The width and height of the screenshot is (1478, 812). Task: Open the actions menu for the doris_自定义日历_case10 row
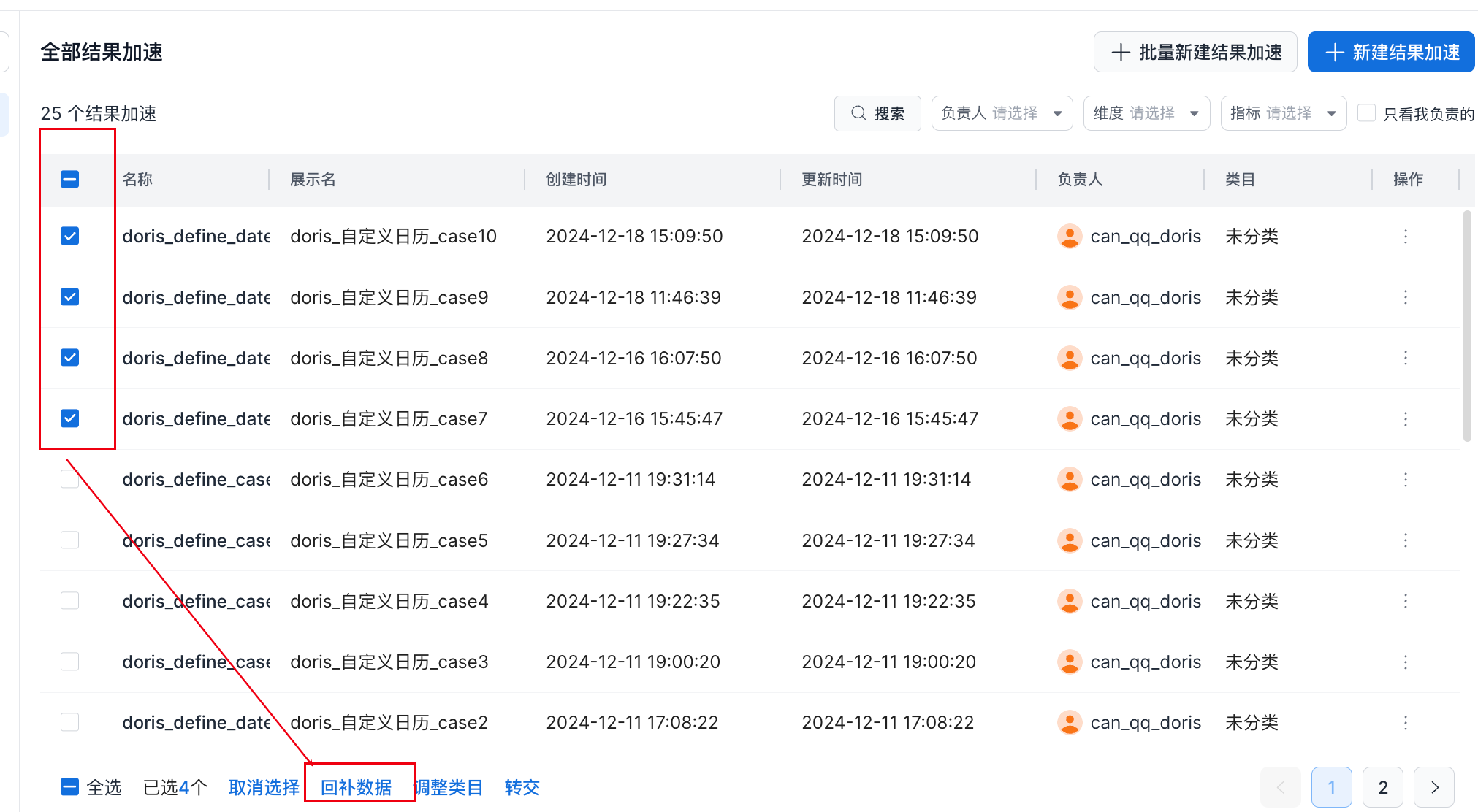[x=1405, y=237]
